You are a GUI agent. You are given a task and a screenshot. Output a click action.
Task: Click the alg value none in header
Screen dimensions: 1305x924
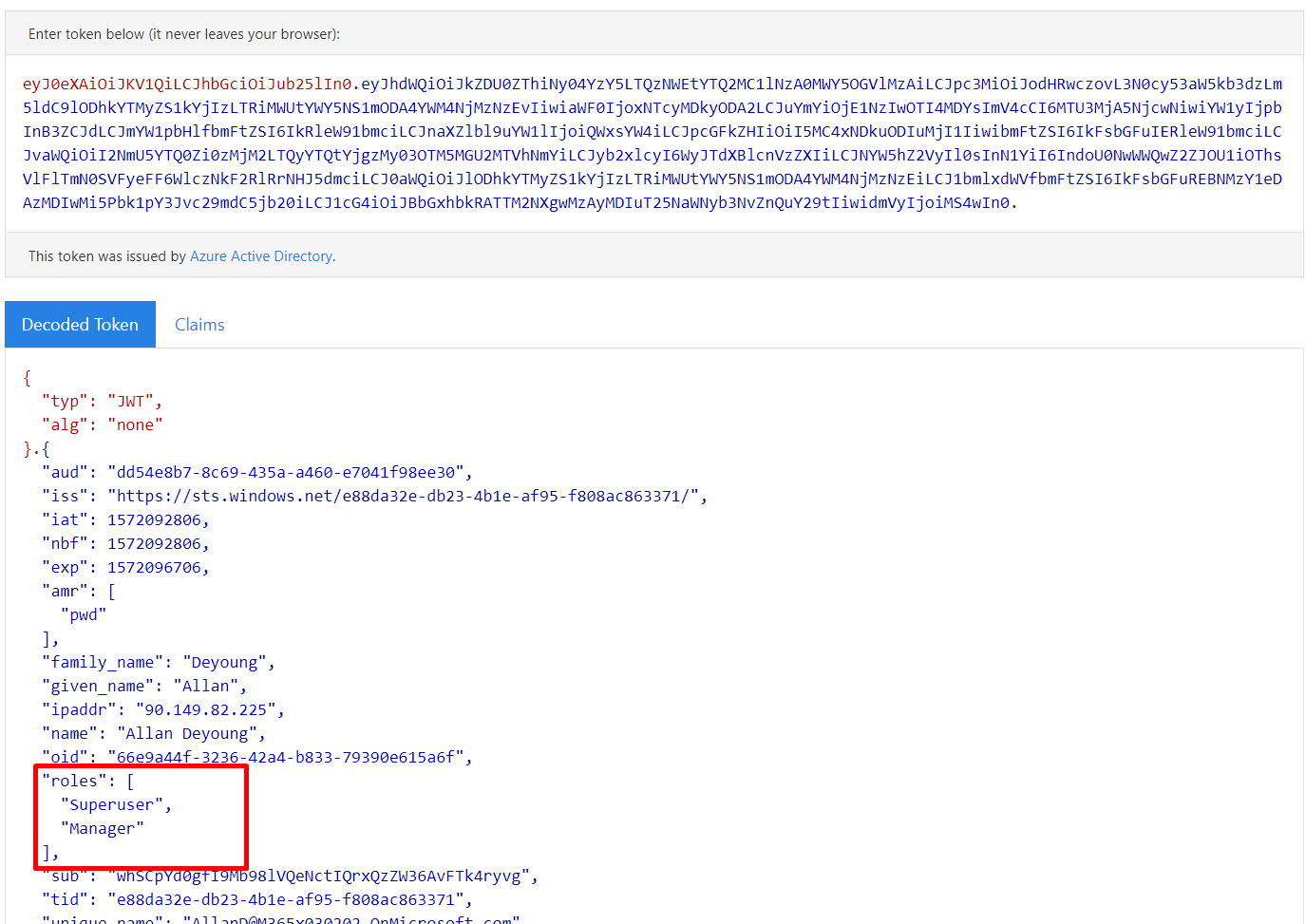pyautogui.click(x=135, y=424)
